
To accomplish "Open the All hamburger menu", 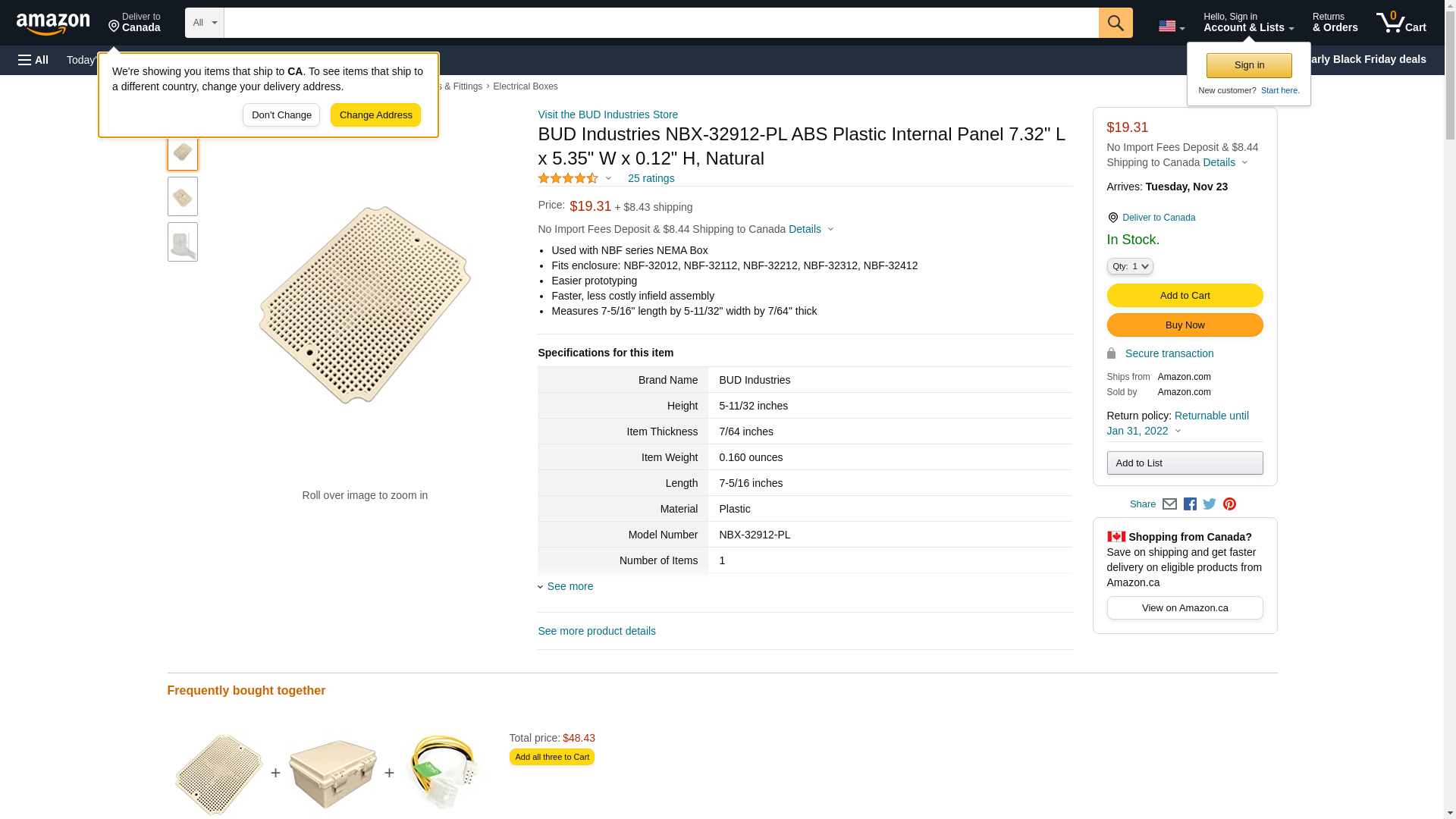I will [x=33, y=60].
